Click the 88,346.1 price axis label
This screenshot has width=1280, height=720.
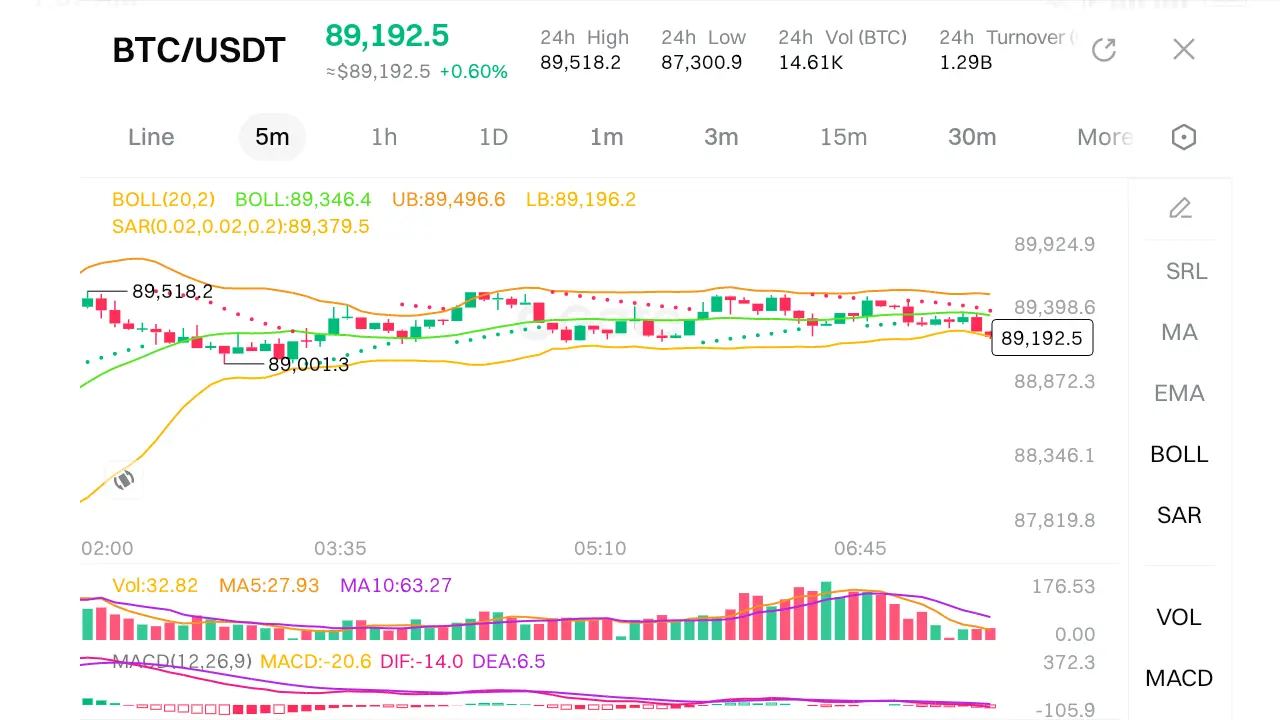pyautogui.click(x=1054, y=455)
